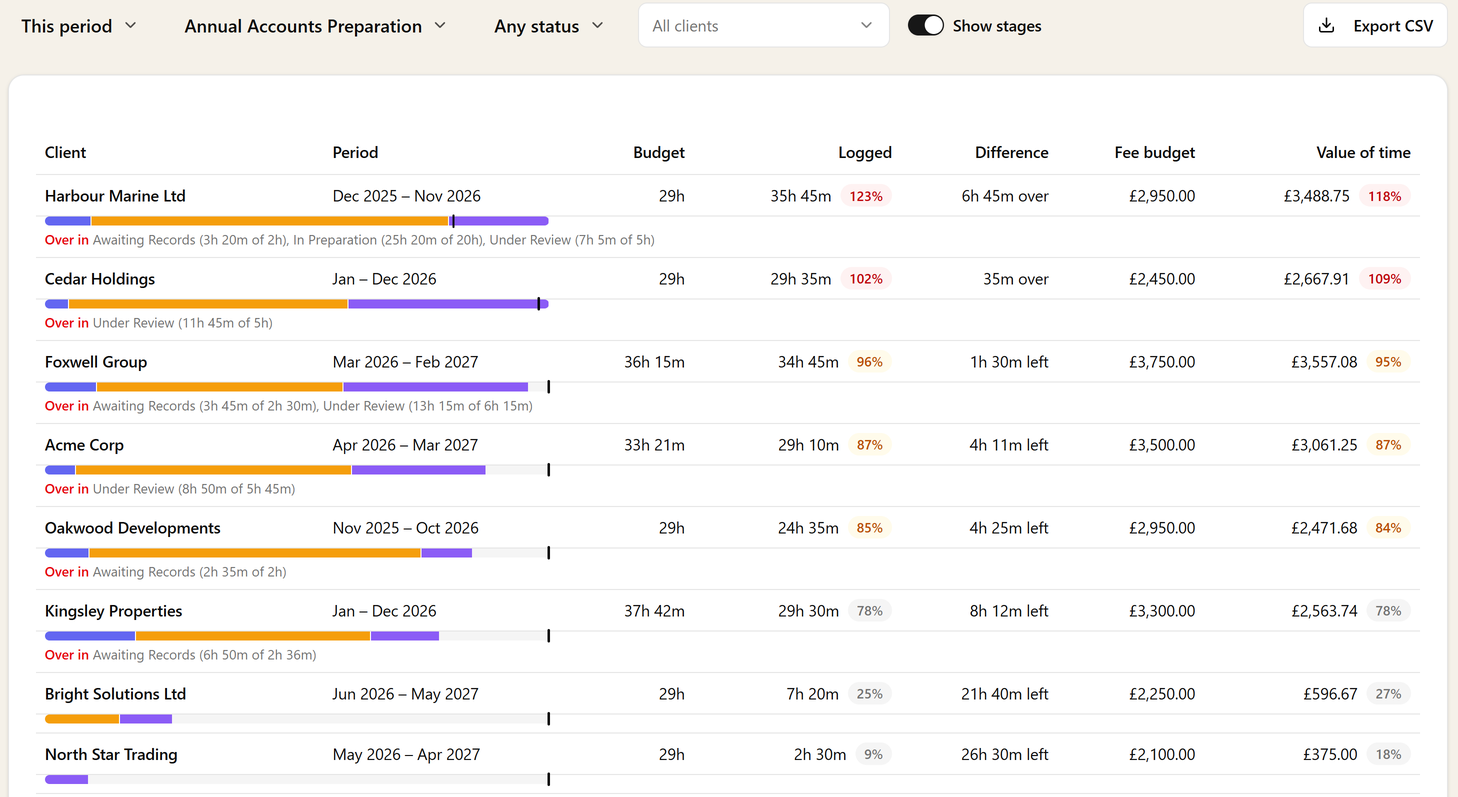Click '6h 45m over' difference value

1005,196
